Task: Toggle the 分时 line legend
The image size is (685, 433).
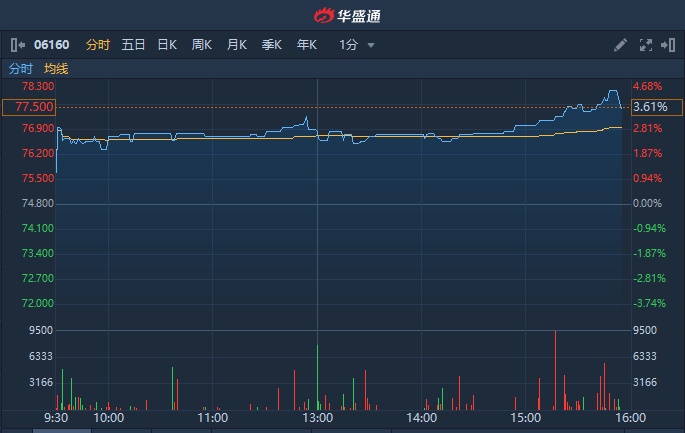Action: [21, 69]
